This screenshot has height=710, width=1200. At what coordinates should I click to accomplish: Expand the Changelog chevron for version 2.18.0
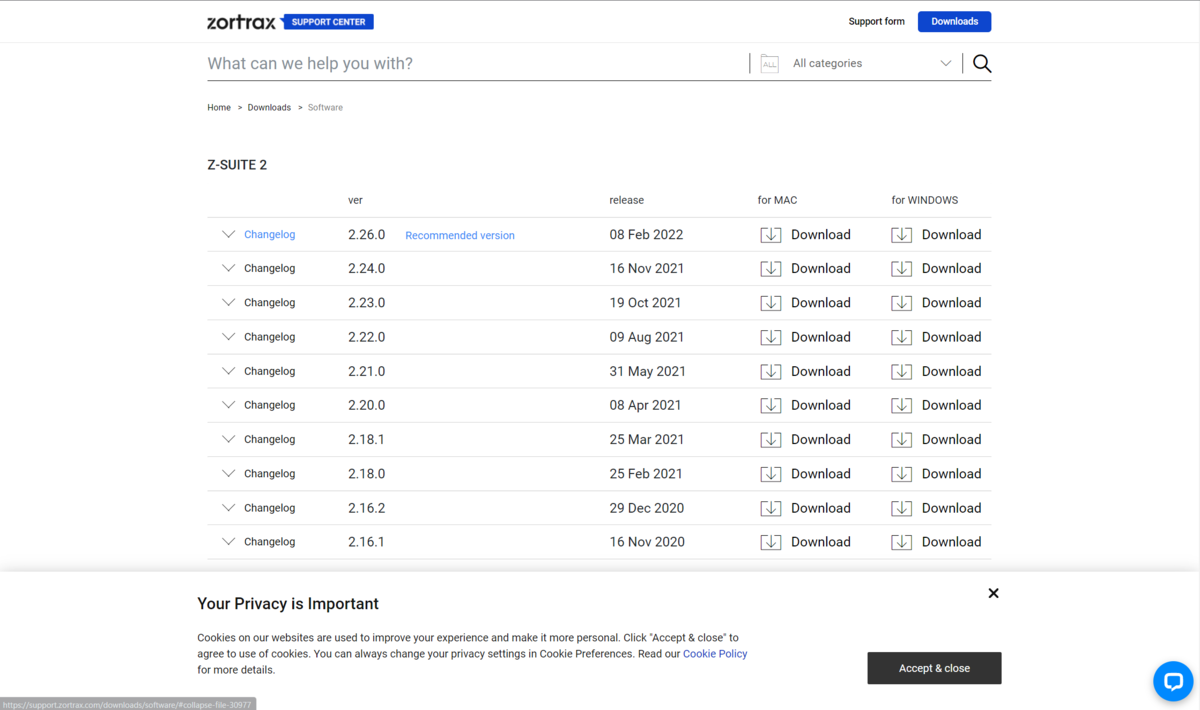coord(228,473)
